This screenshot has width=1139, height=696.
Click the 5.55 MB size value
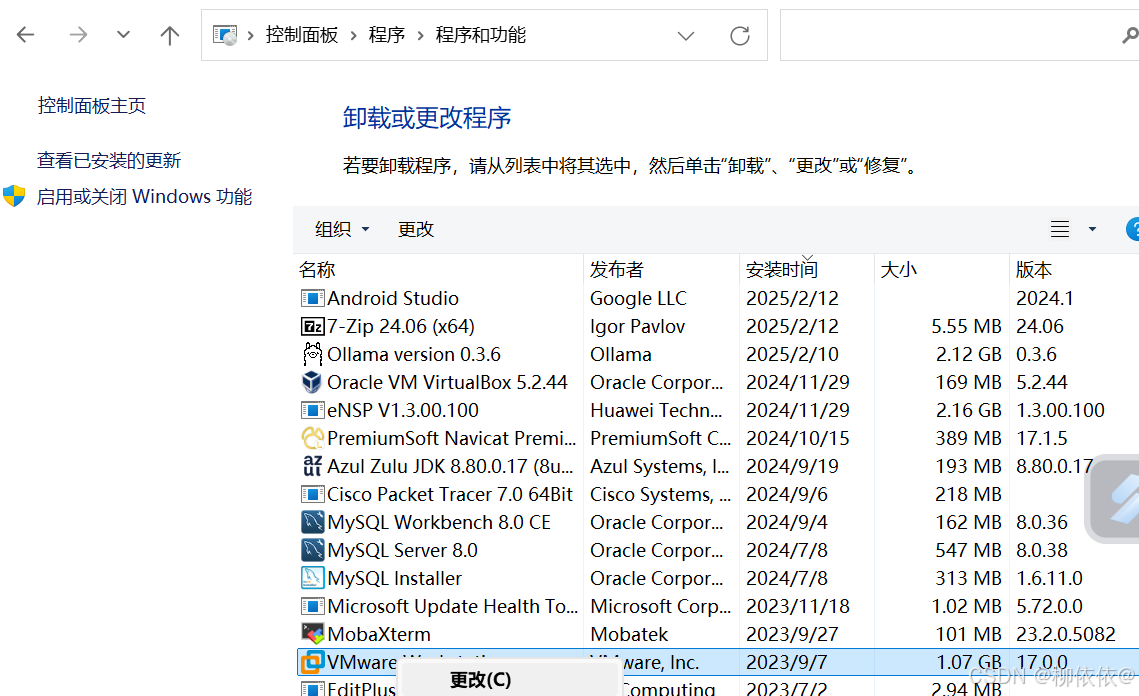pyautogui.click(x=967, y=327)
